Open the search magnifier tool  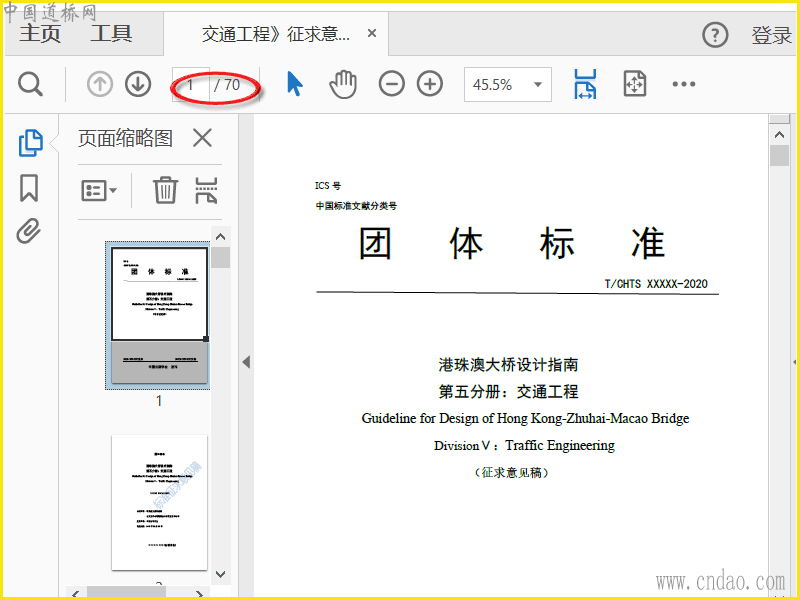click(x=30, y=84)
